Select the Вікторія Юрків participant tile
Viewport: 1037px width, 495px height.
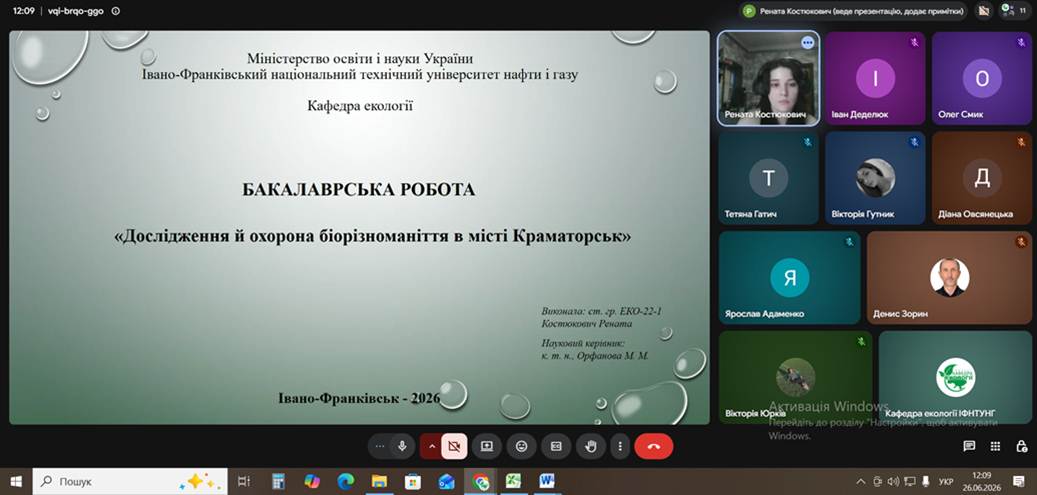(796, 377)
